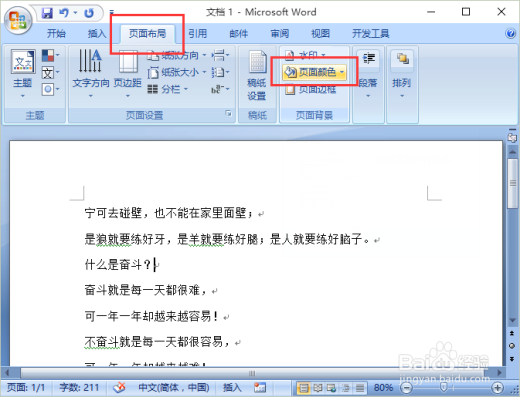The width and height of the screenshot is (520, 397).
Task: Switch to the 插入 tab
Action: click(97, 33)
